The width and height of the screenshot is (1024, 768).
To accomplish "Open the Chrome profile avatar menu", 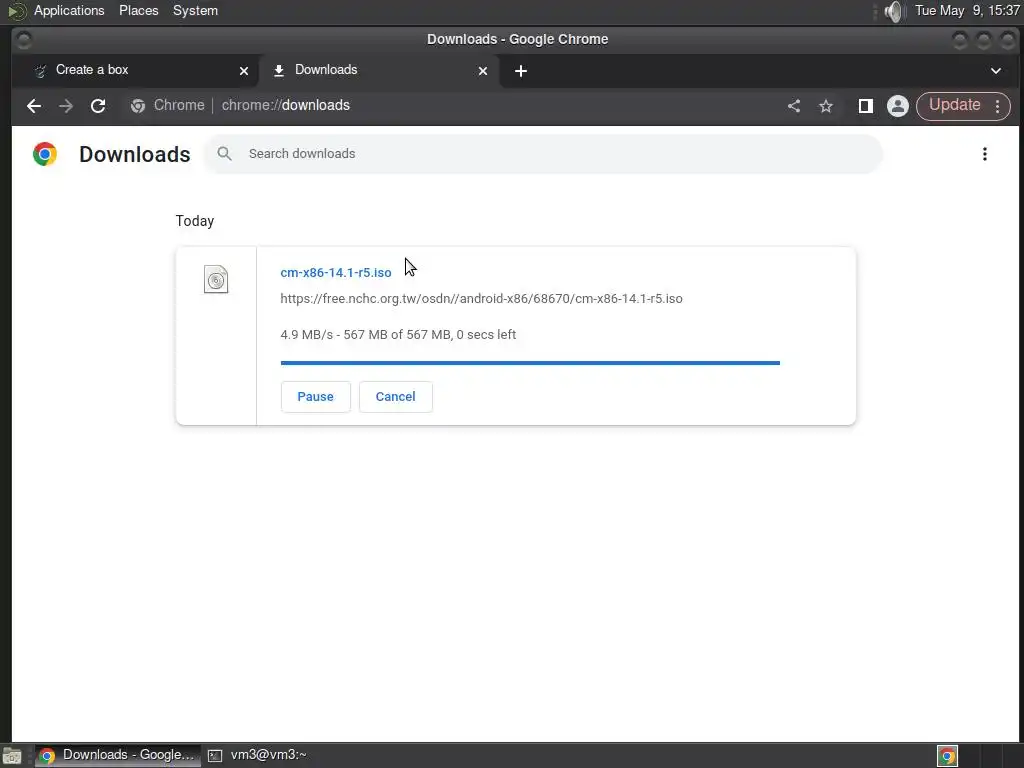I will click(898, 106).
